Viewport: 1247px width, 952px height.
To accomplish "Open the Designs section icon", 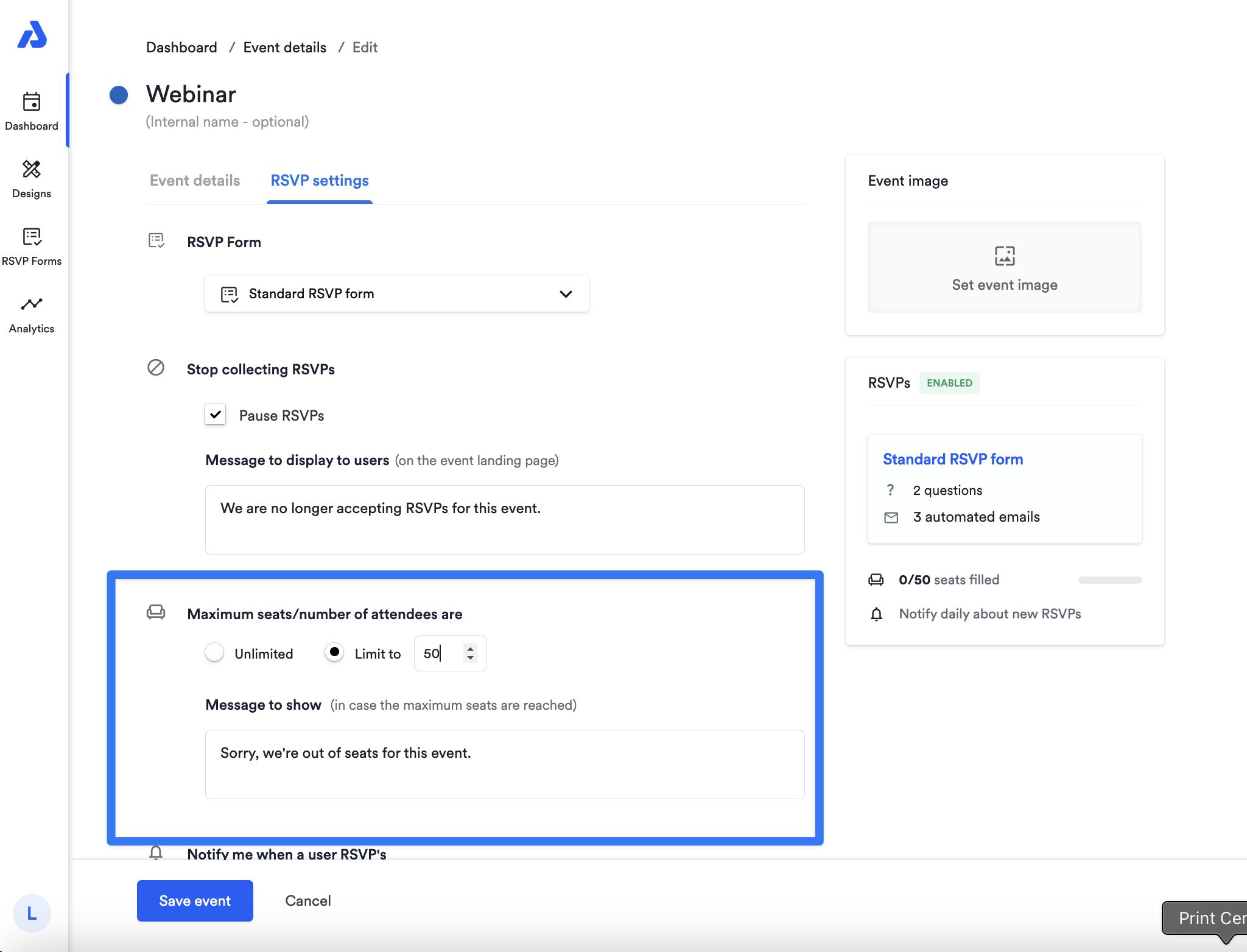I will pyautogui.click(x=32, y=169).
